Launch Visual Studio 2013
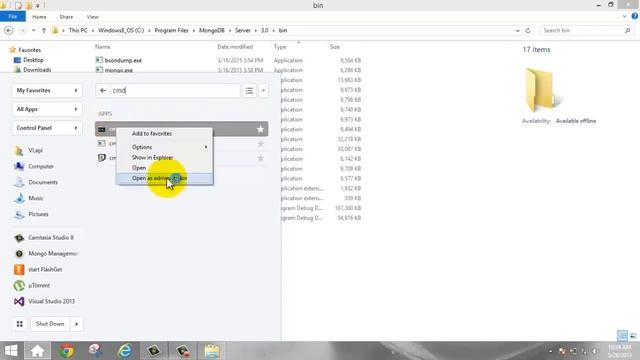The image size is (640, 360). click(x=44, y=301)
